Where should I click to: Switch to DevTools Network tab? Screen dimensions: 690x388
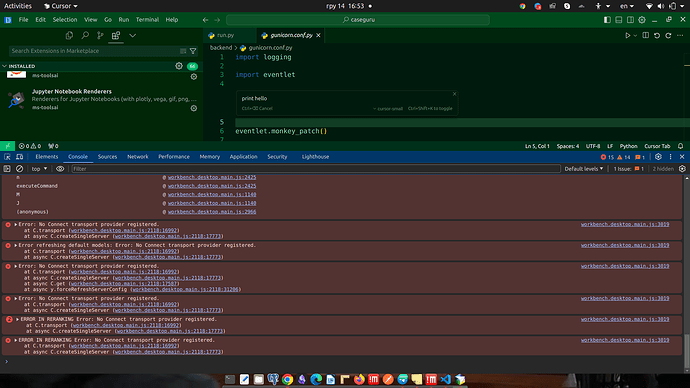(138, 157)
